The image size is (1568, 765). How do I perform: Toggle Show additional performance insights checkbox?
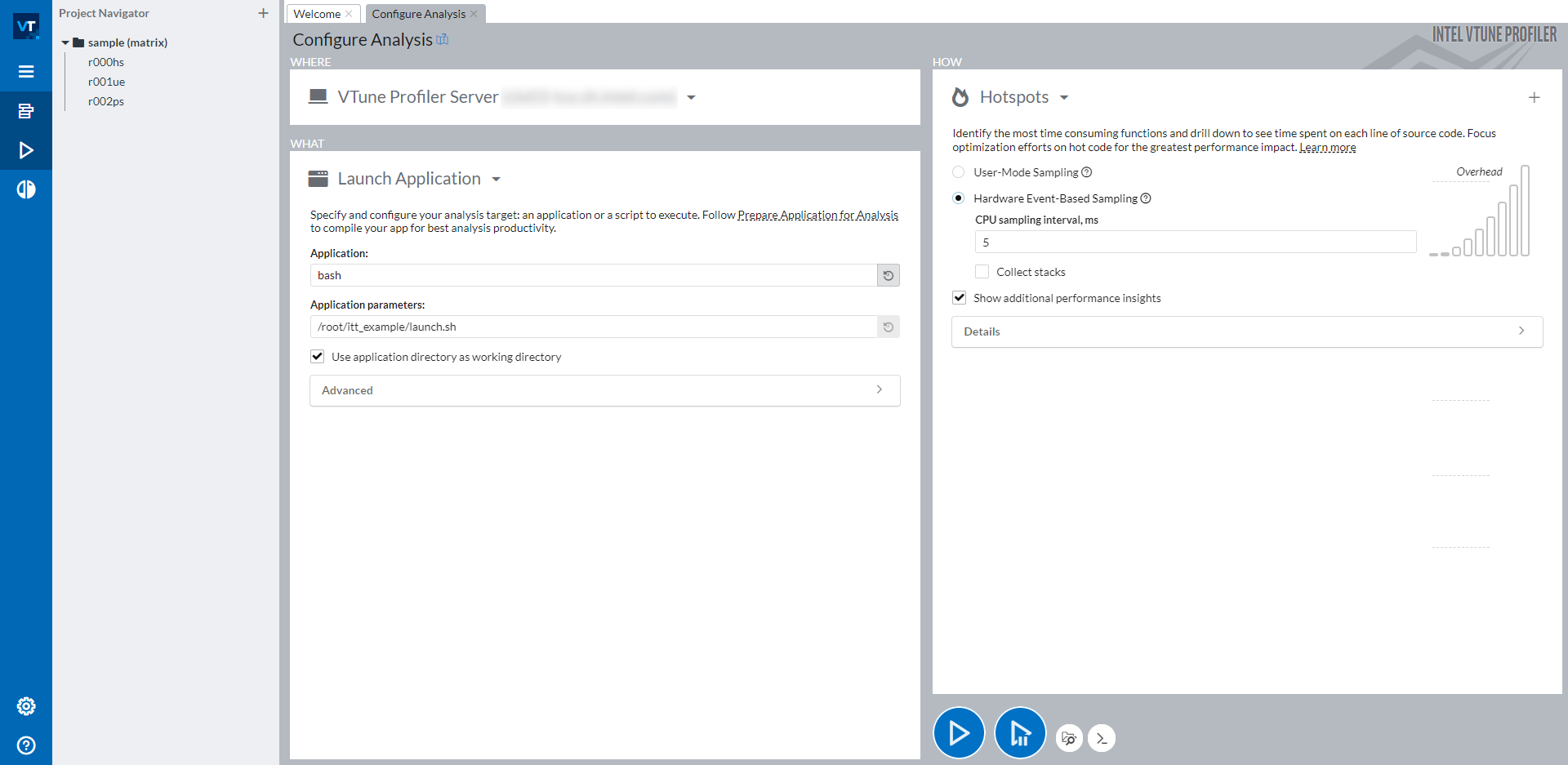point(960,298)
